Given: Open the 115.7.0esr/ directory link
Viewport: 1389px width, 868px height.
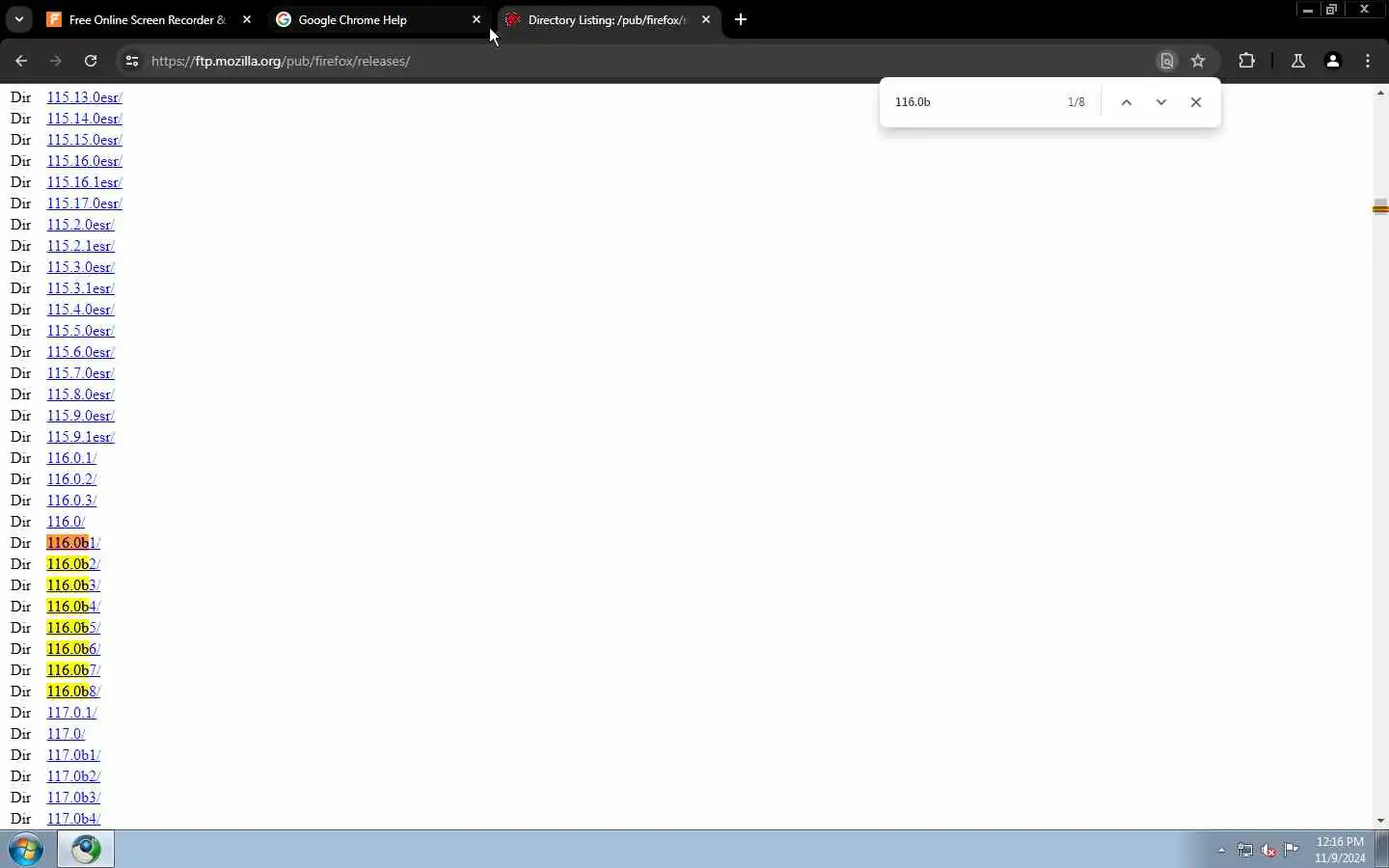Looking at the screenshot, I should coord(80,373).
